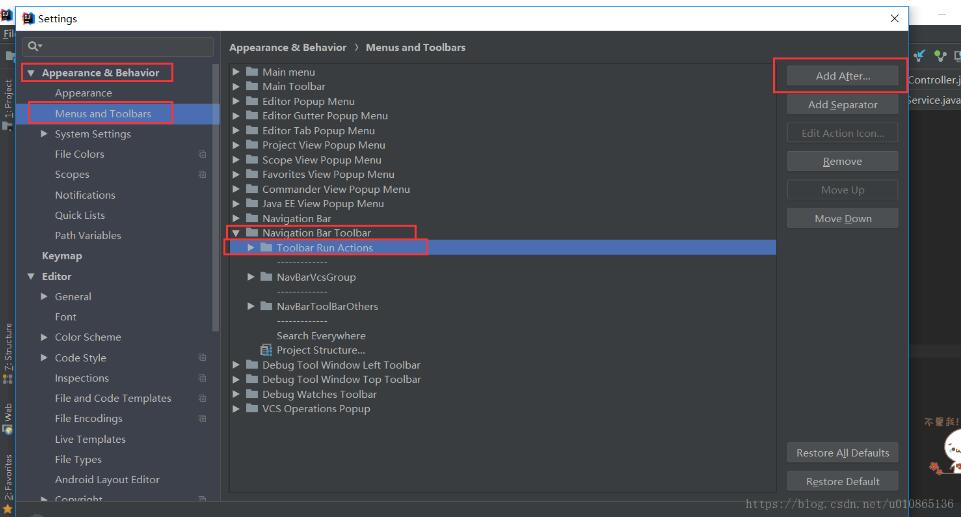Click project-level indicator icon beside File Colors

coord(202,154)
